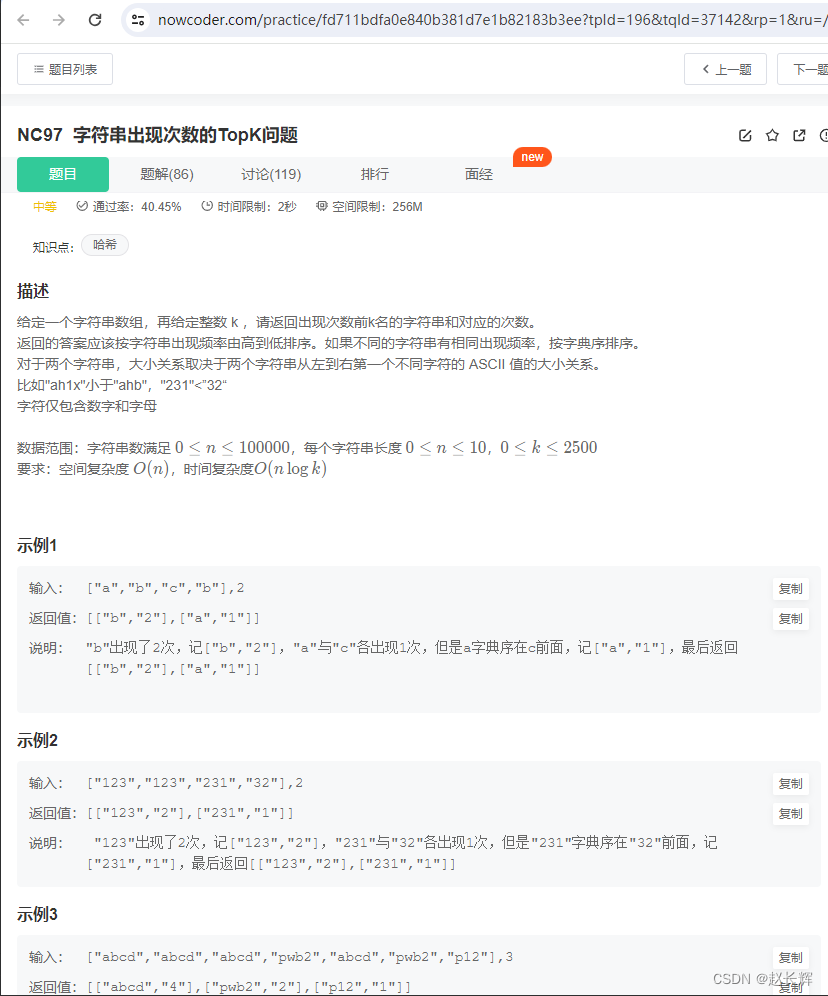This screenshot has height=996, width=828.
Task: Open the 题目列表 problem list
Action: (64, 69)
